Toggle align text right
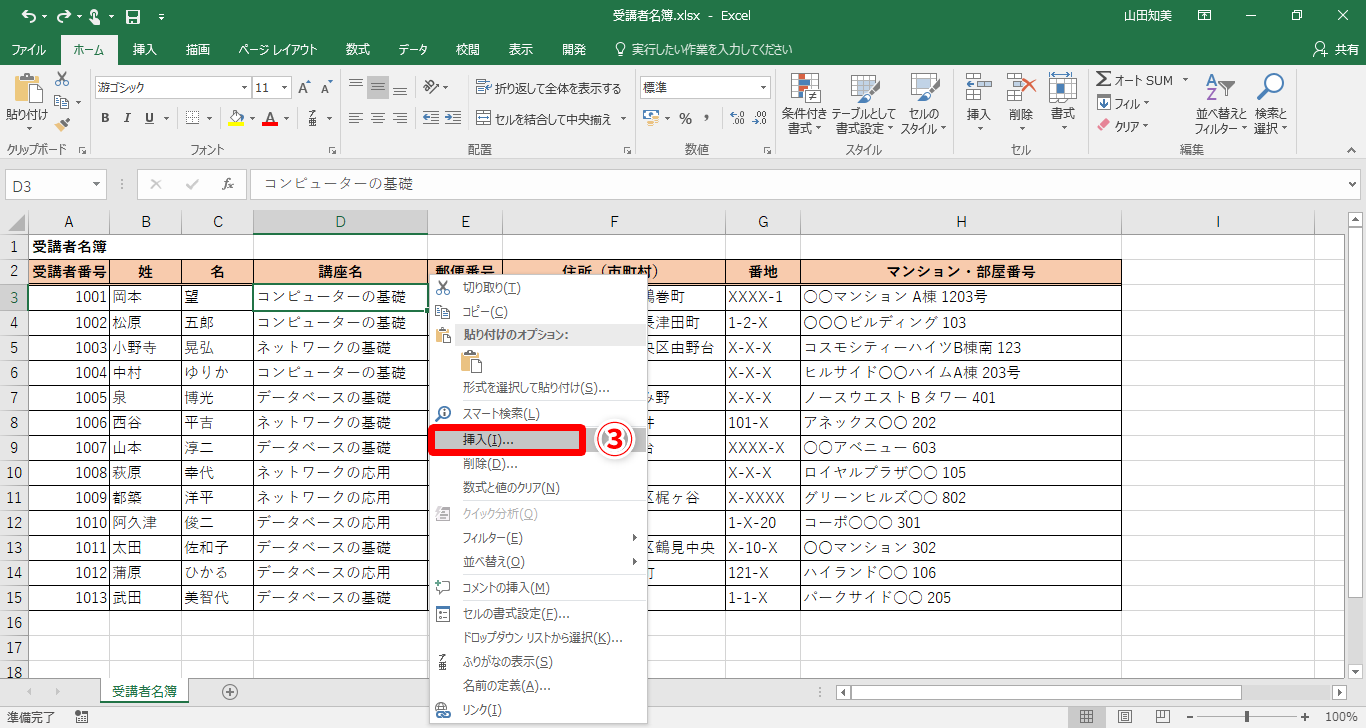Image resolution: width=1366 pixels, height=728 pixels. pos(400,118)
